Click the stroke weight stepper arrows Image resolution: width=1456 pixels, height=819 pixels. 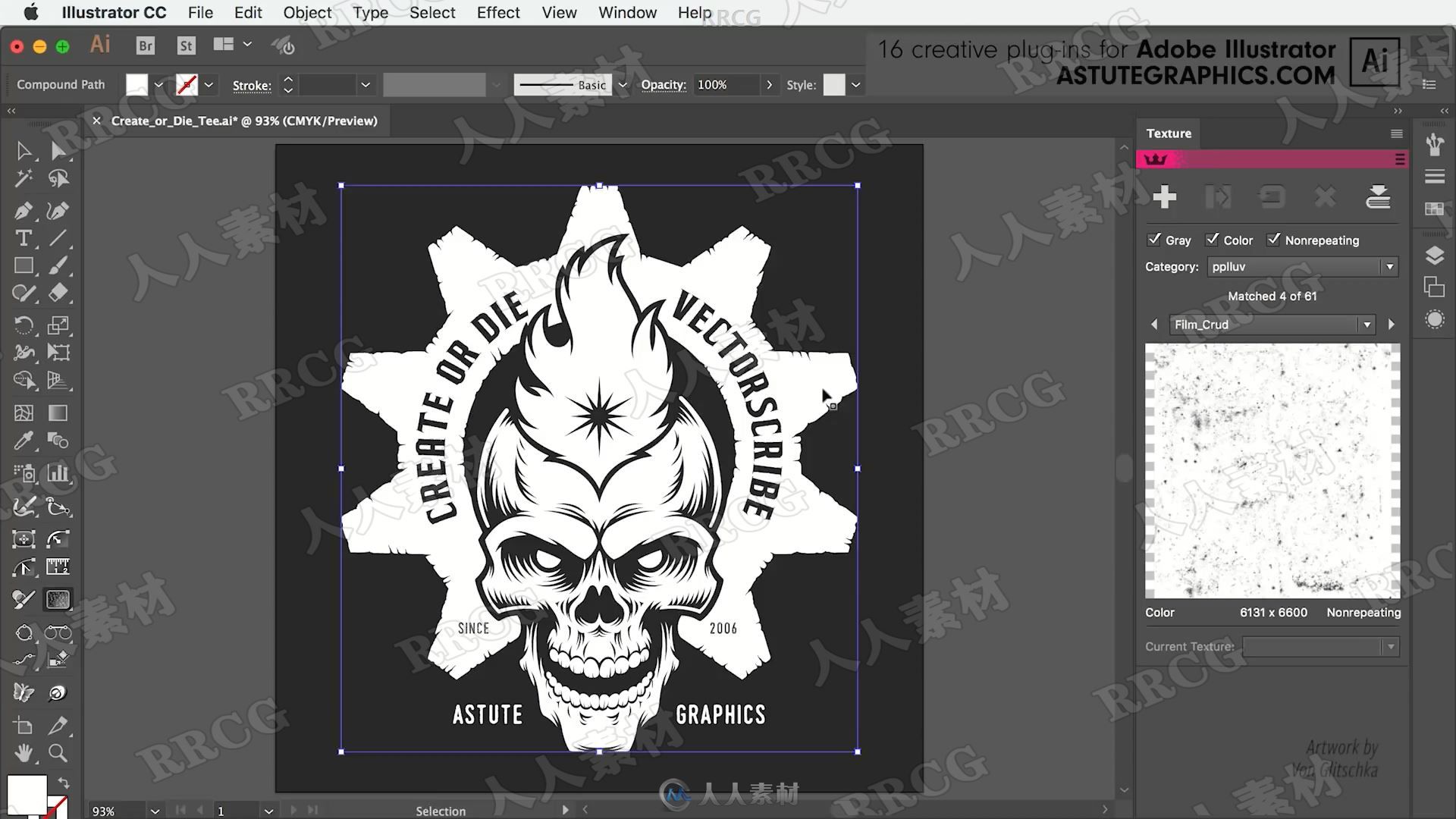click(287, 85)
